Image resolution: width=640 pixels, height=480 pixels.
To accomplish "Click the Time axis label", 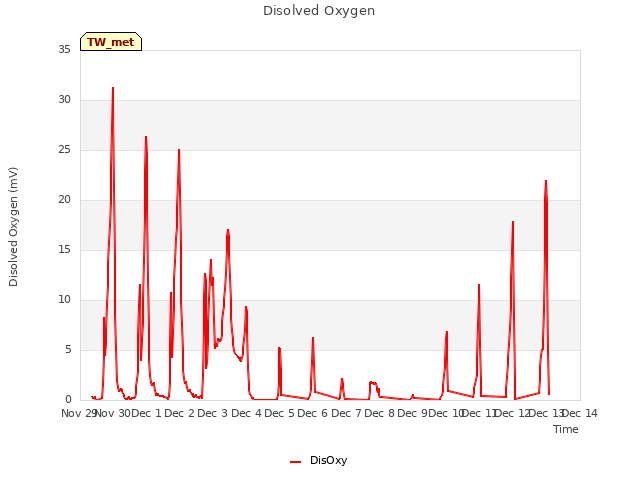I will tap(566, 429).
